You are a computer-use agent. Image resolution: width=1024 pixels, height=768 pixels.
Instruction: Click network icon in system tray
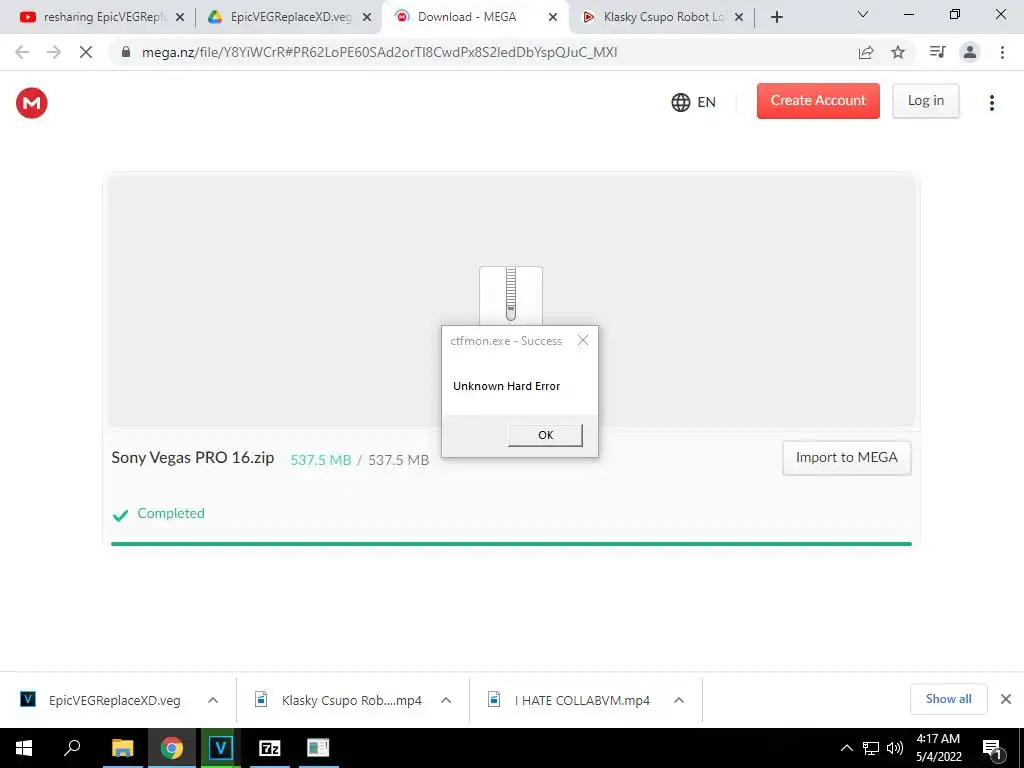pyautogui.click(x=871, y=748)
